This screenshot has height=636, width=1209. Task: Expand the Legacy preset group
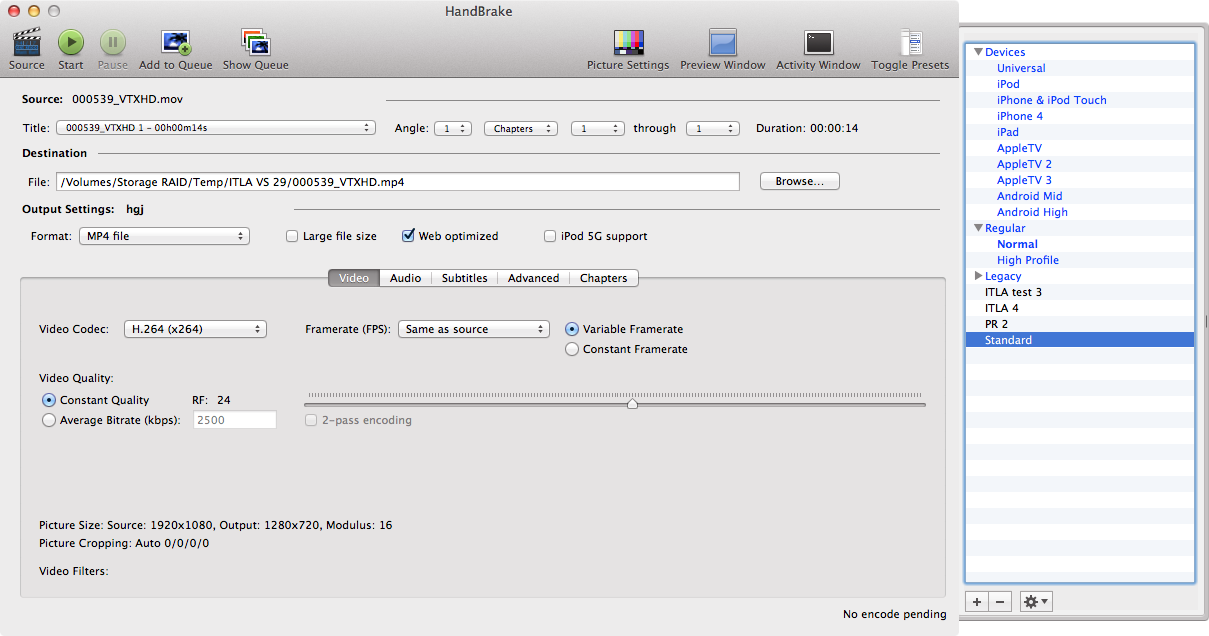coord(978,276)
